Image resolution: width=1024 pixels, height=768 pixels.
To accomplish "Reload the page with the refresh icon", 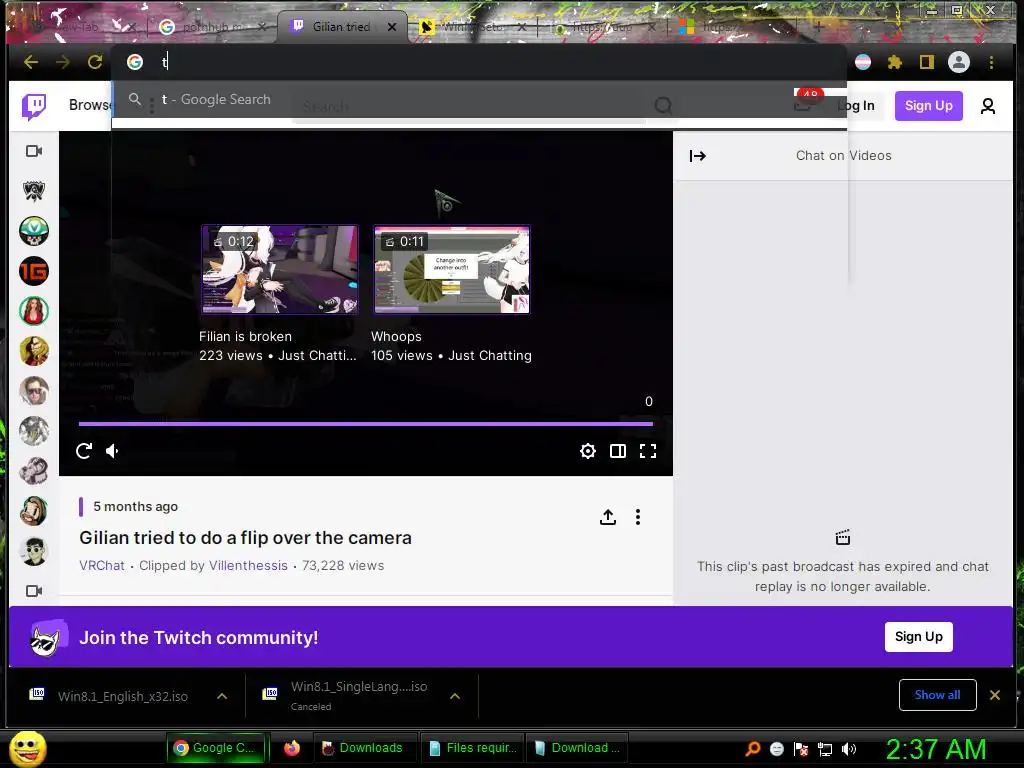I will [x=95, y=62].
